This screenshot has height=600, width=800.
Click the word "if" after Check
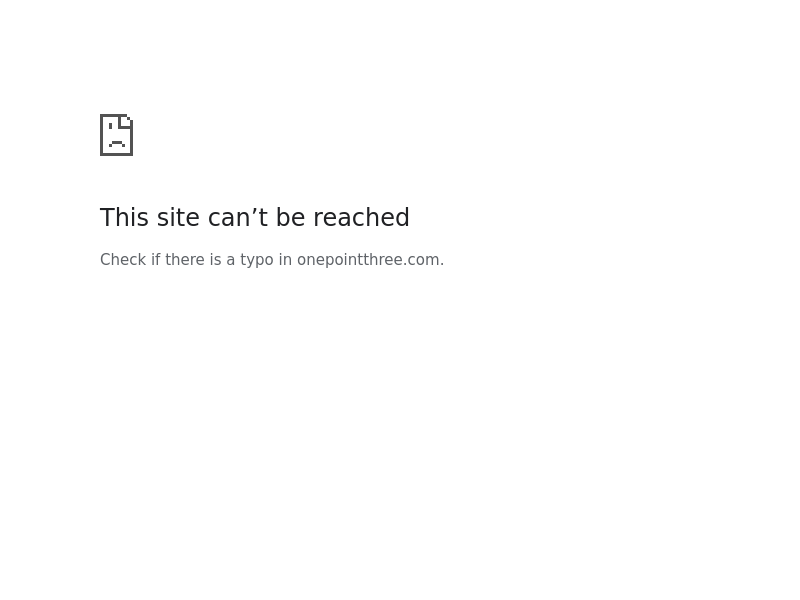coord(156,260)
